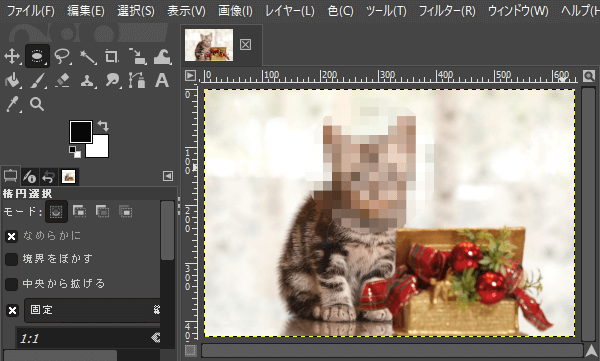This screenshot has height=361, width=600.
Task: Pick the Color Picker eyedropper tool
Action: (12, 105)
